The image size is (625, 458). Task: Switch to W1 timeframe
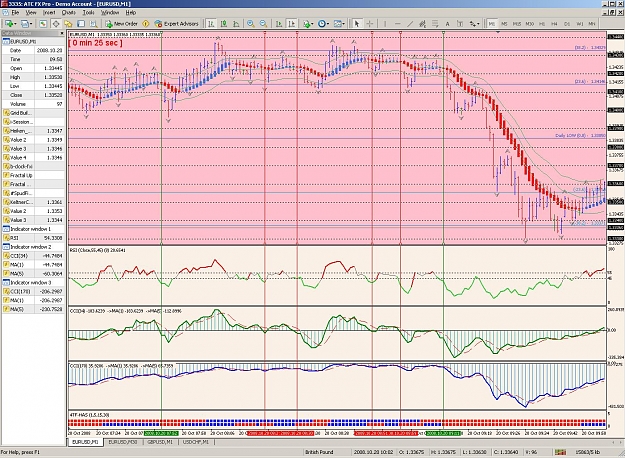pyautogui.click(x=580, y=24)
